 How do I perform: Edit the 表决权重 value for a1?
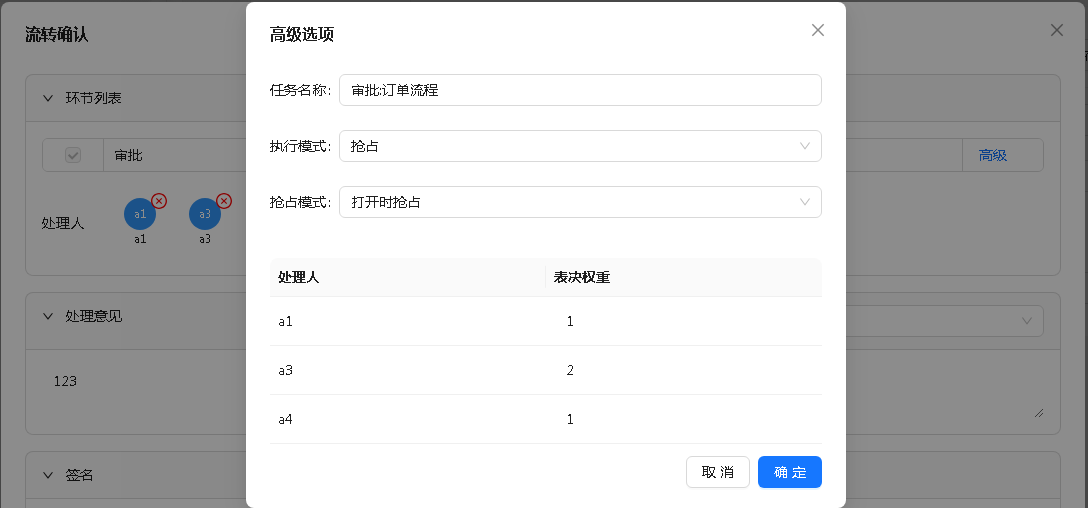570,321
